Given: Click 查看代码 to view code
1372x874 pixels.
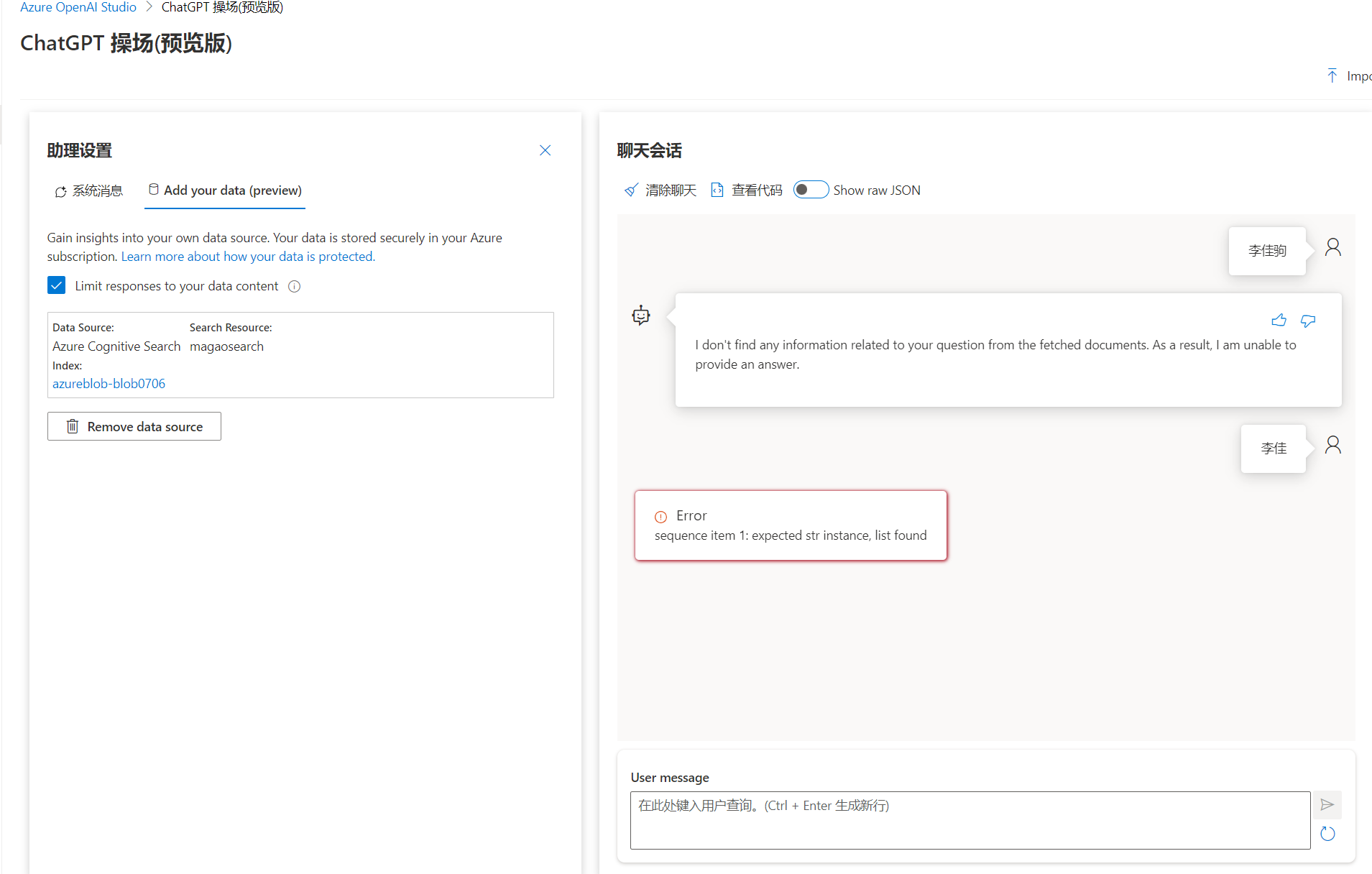Looking at the screenshot, I should coord(746,190).
